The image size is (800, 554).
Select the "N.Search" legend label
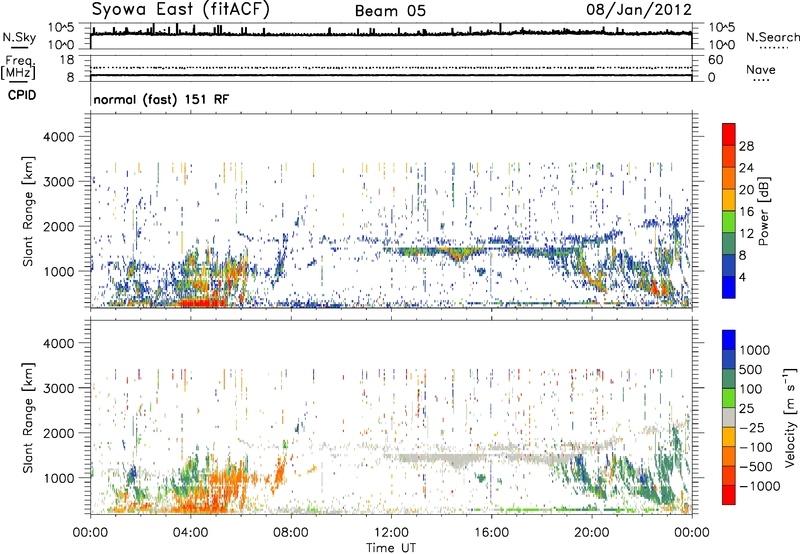pos(772,37)
